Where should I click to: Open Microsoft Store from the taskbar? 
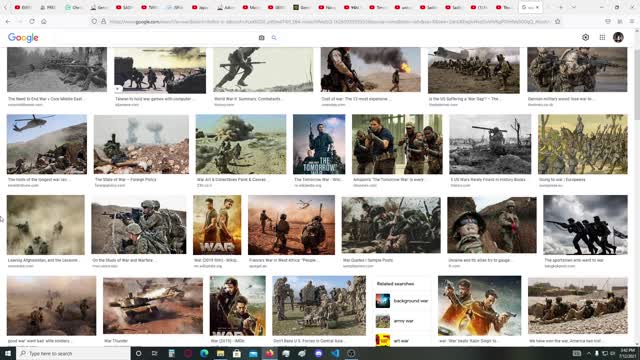pyautogui.click(x=237, y=353)
